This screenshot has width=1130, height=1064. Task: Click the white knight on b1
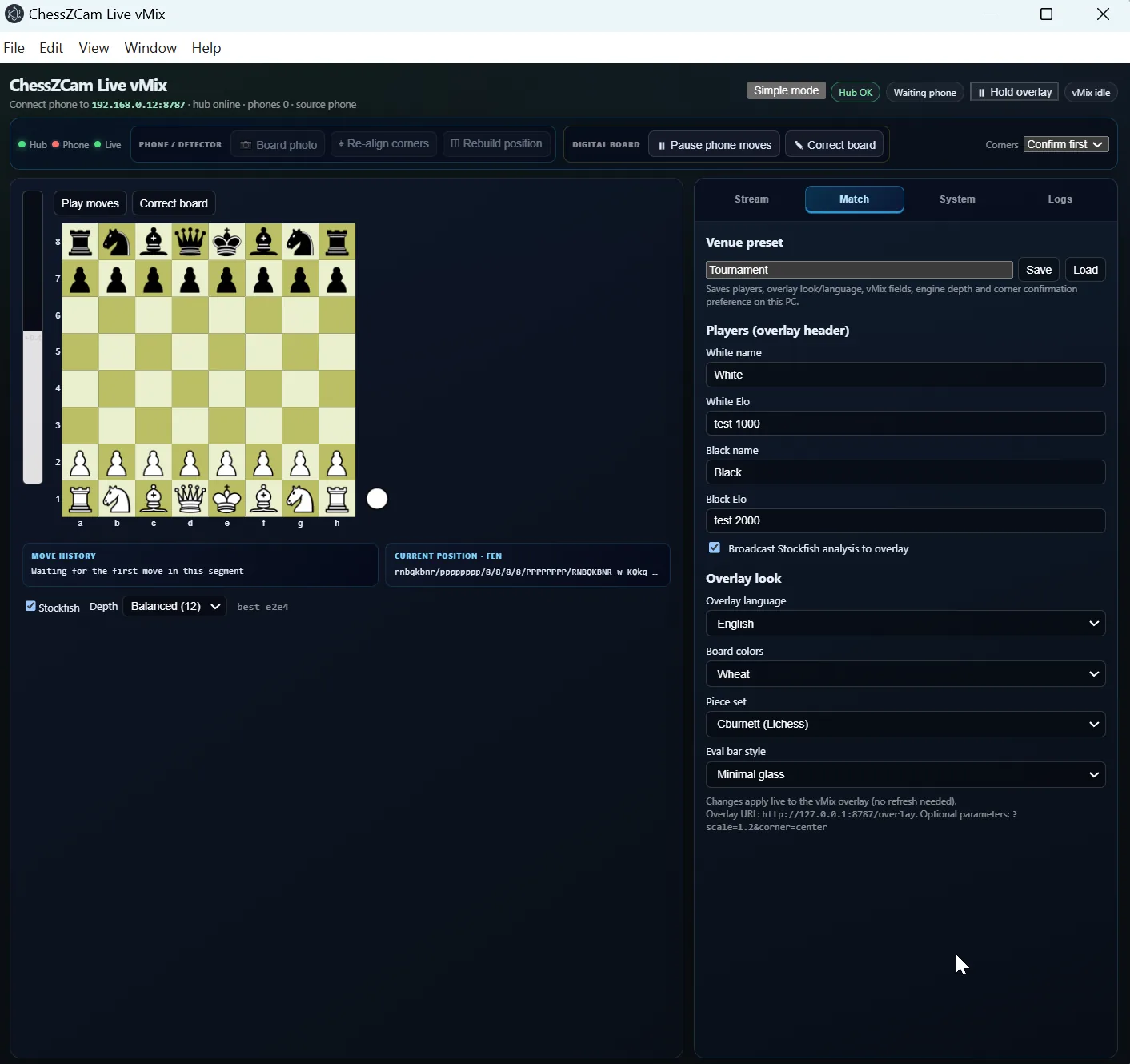117,499
